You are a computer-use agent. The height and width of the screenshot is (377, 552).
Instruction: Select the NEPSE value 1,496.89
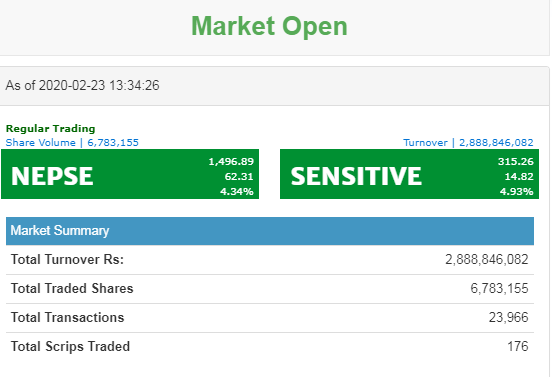pyautogui.click(x=231, y=162)
